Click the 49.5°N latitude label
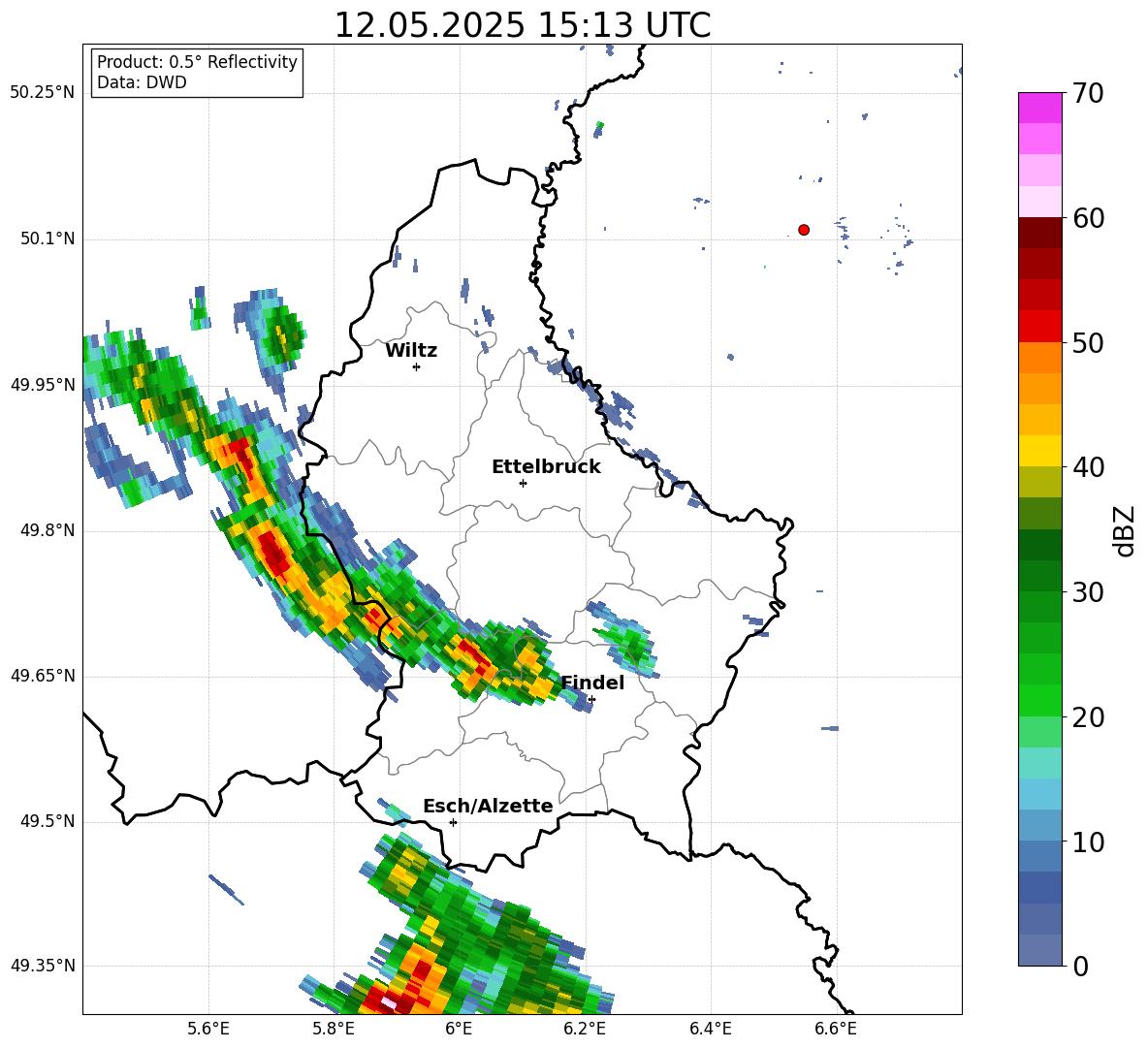Viewport: 1148px width, 1048px height. point(48,821)
